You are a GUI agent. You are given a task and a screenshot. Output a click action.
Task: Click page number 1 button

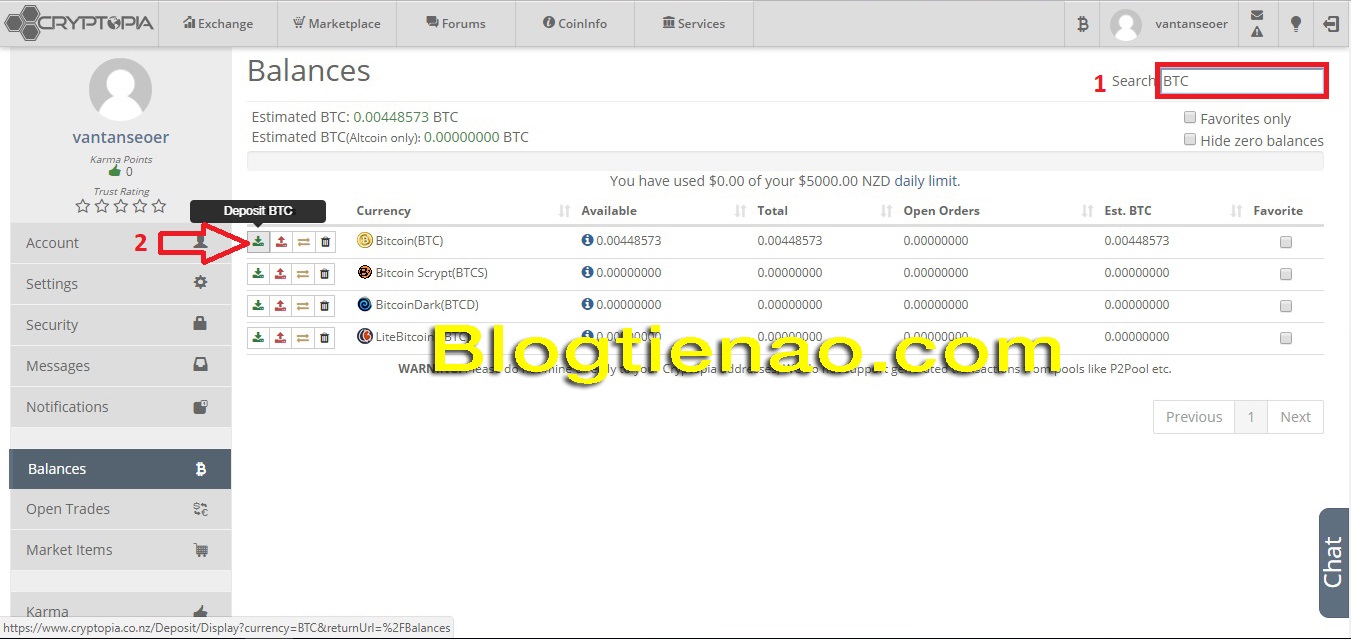click(1250, 417)
